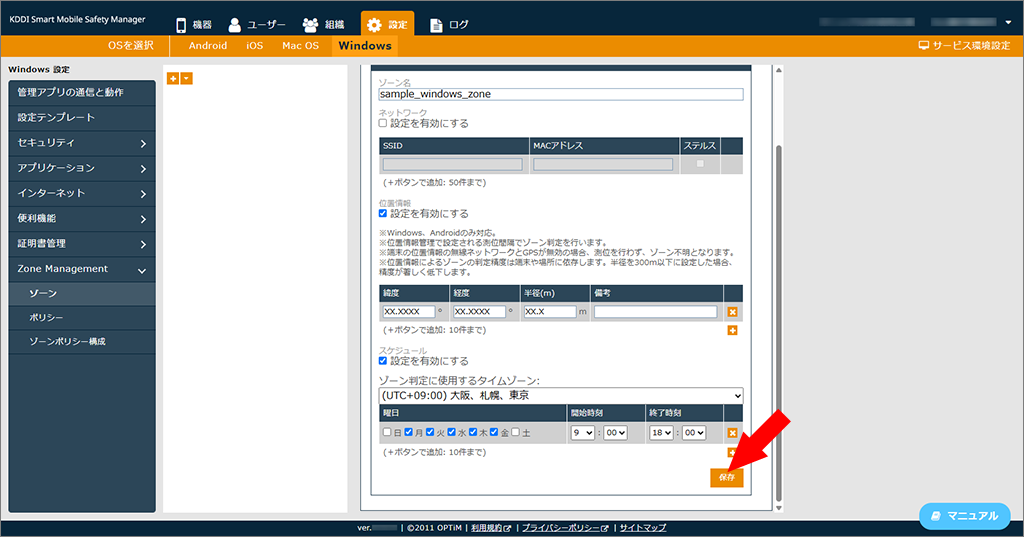Open 設定テンプレート menu item
1024x537 pixels.
click(x=82, y=118)
